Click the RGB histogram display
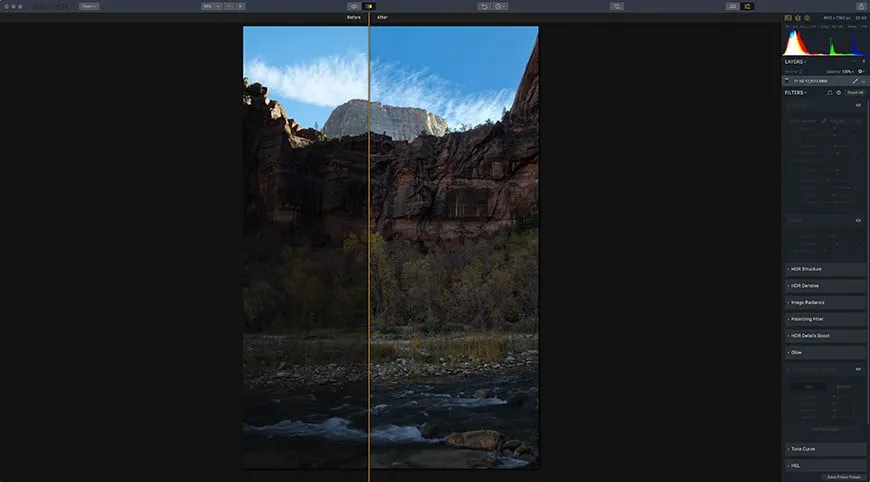Image resolution: width=870 pixels, height=482 pixels. point(823,42)
